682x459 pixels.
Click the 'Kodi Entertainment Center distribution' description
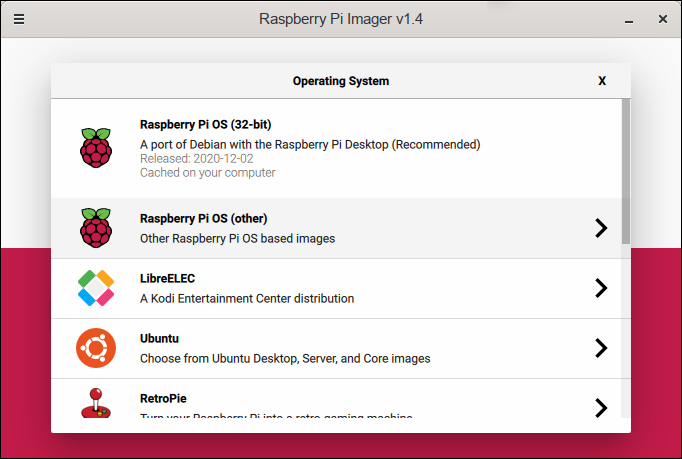246,298
